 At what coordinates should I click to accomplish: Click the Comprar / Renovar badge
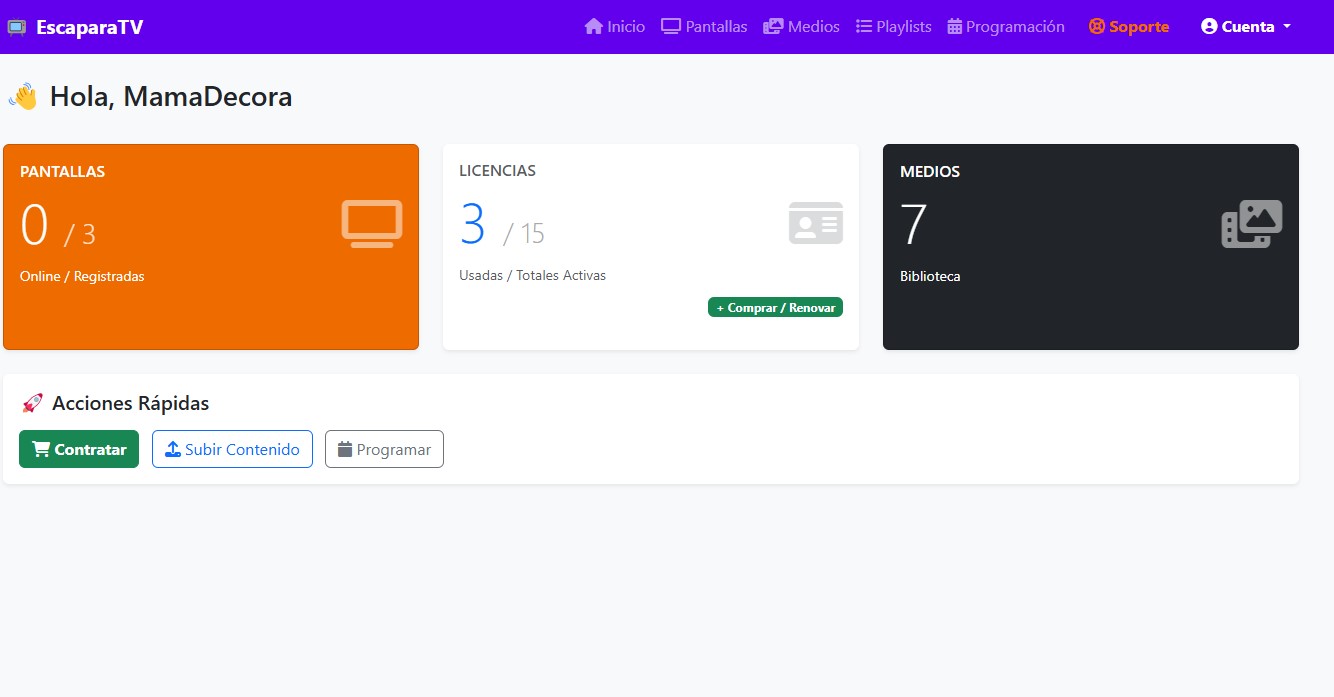coord(775,308)
